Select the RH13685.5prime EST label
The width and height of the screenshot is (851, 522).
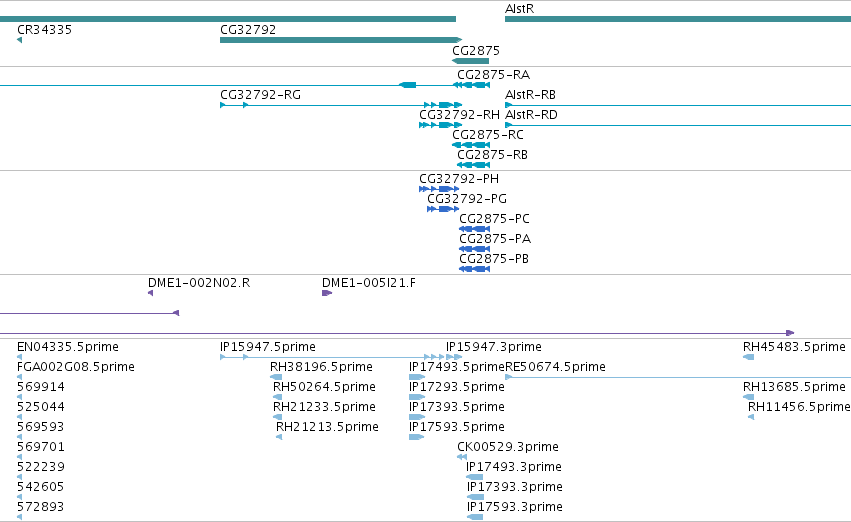click(795, 387)
